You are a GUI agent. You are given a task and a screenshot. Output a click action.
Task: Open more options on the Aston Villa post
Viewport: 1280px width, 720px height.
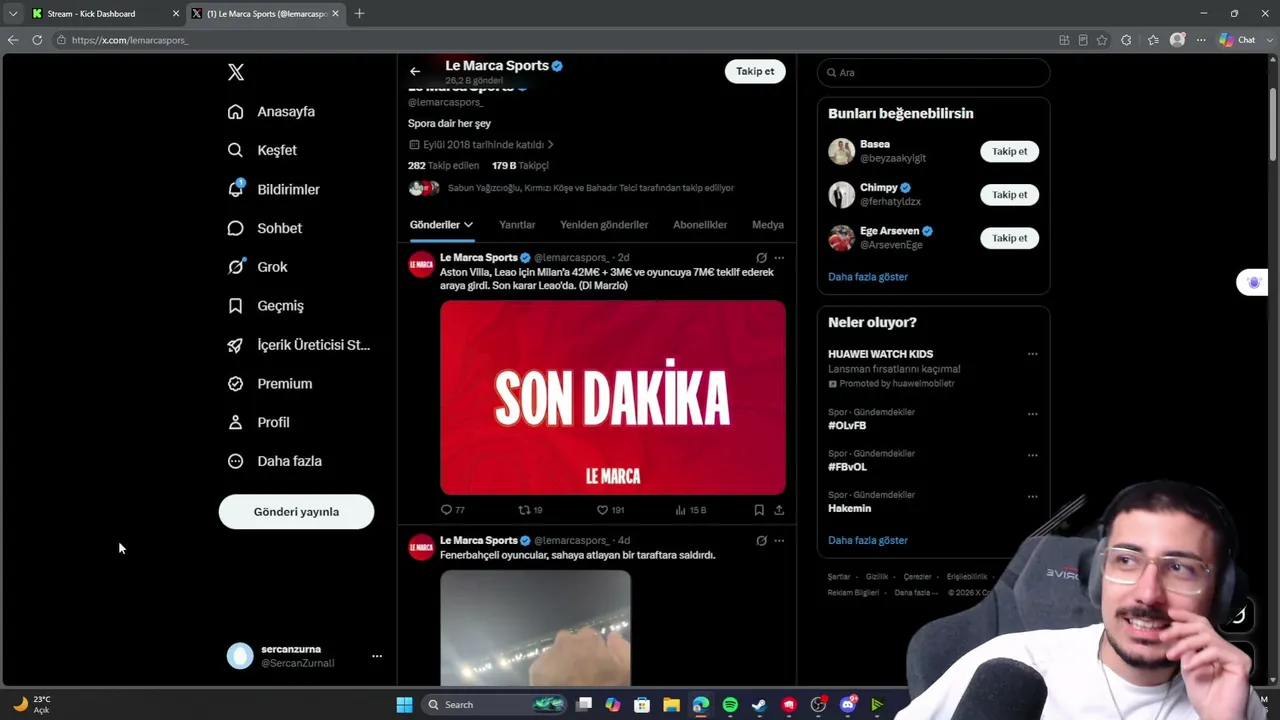click(x=779, y=258)
